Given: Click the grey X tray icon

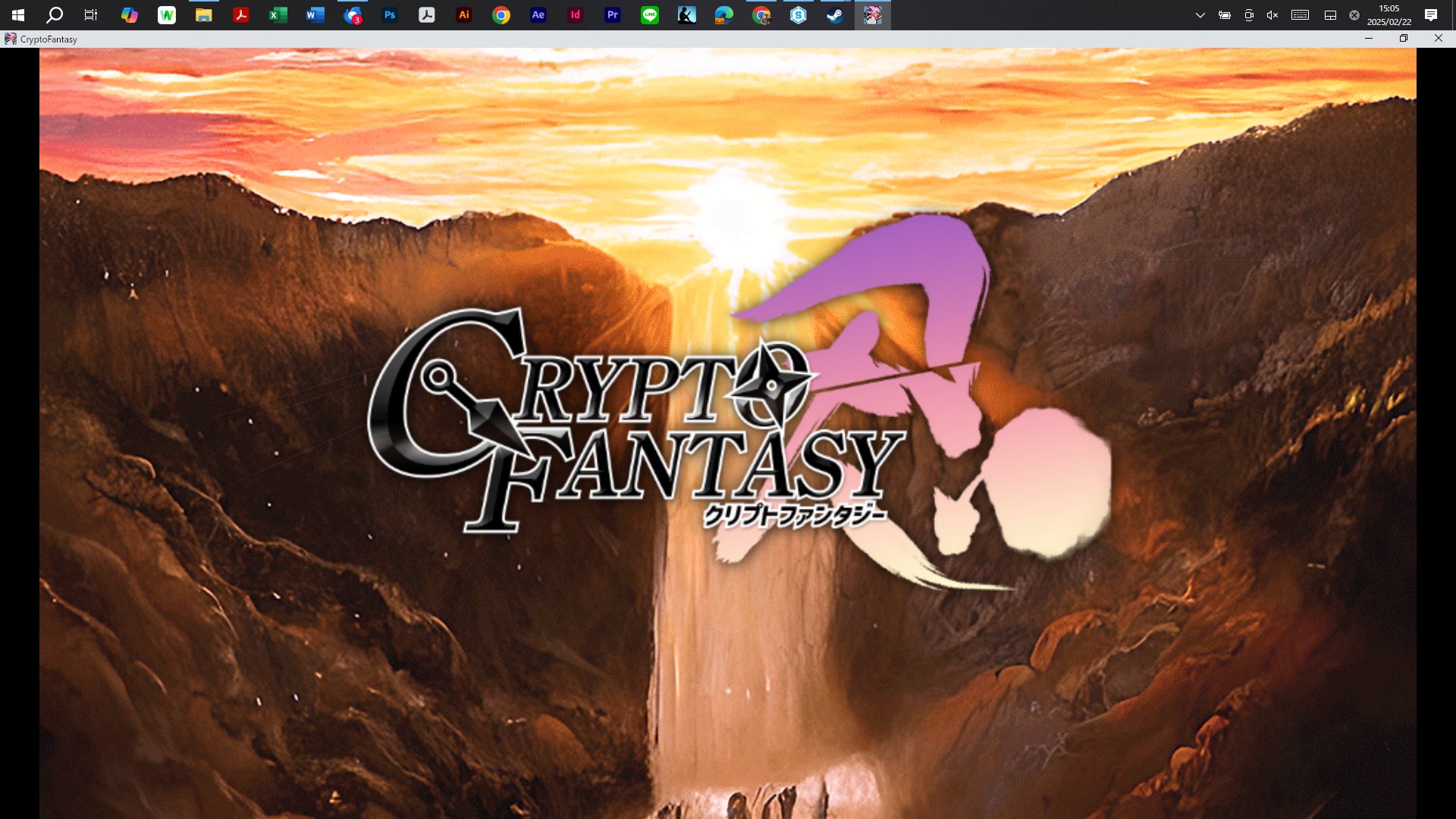Looking at the screenshot, I should pos(1354,15).
